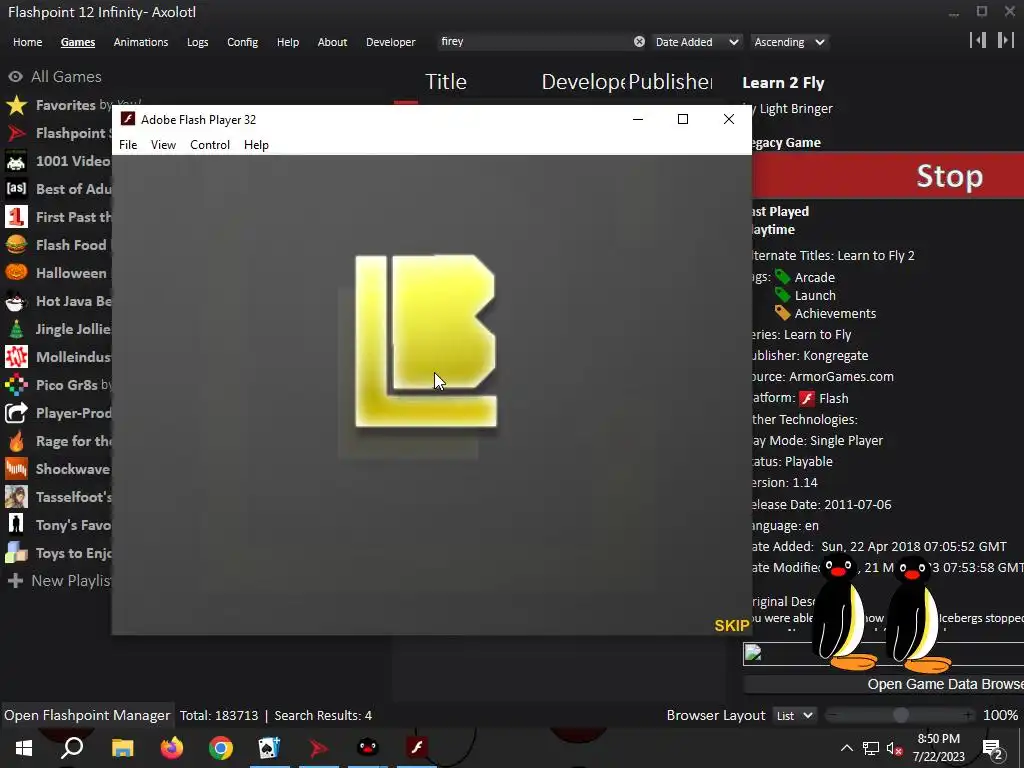Viewport: 1024px width, 768px height.
Task: Open Toys to Enjoy playlist blocks icon
Action: (x=16, y=553)
